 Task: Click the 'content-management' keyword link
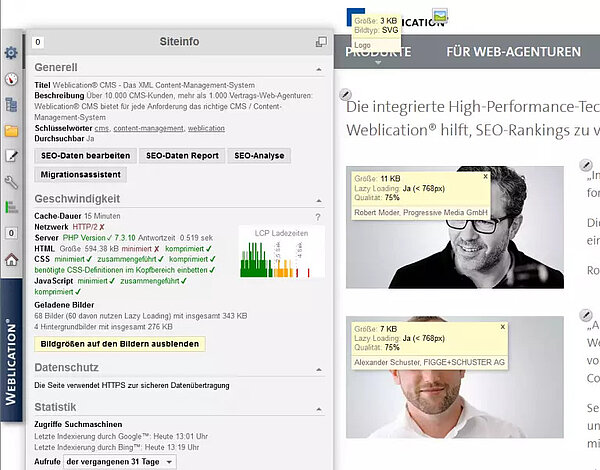[x=148, y=129]
